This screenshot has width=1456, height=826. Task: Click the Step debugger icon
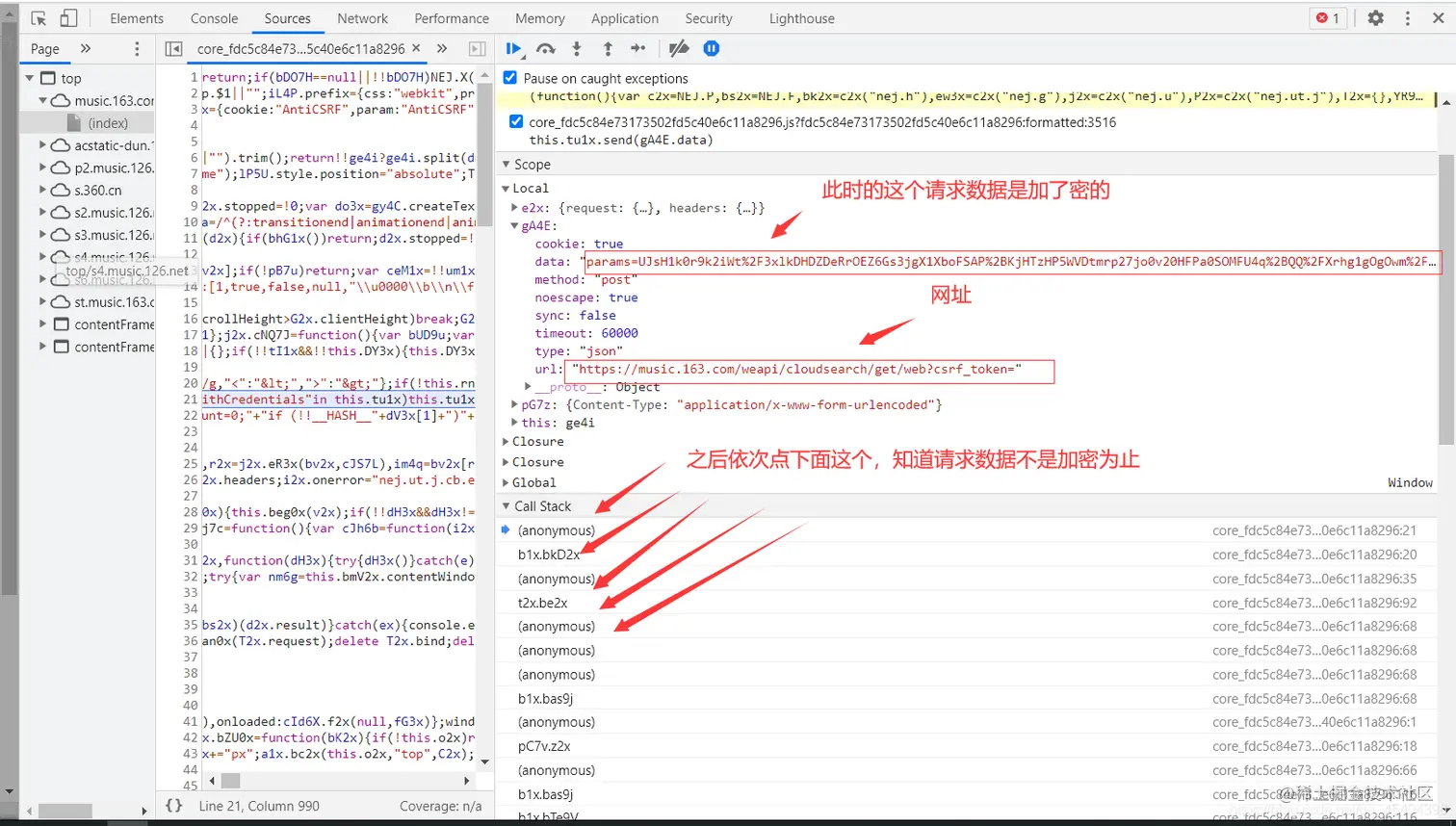click(x=638, y=48)
